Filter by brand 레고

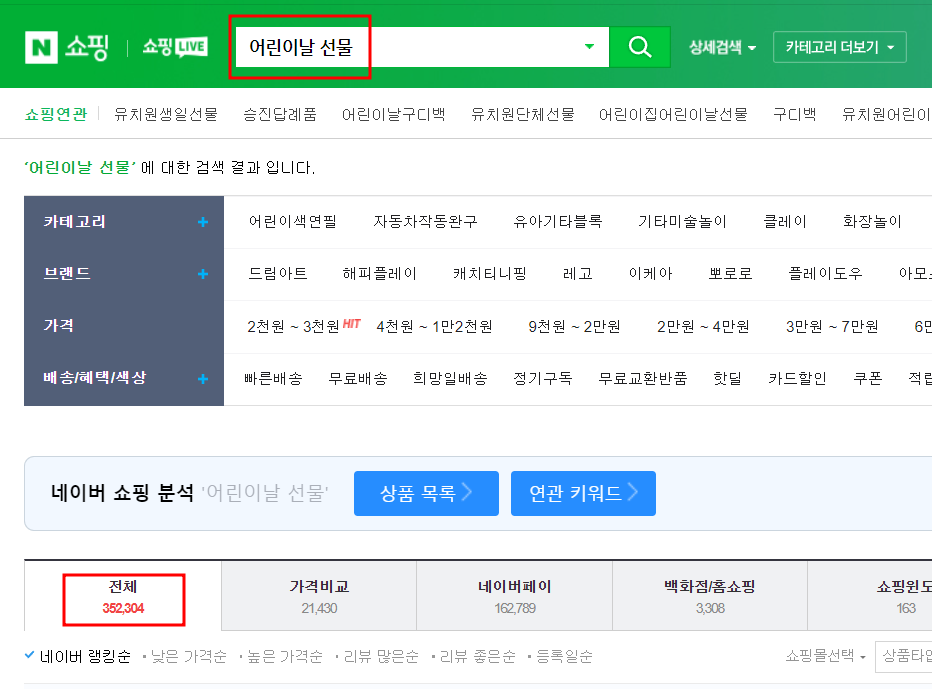(578, 273)
